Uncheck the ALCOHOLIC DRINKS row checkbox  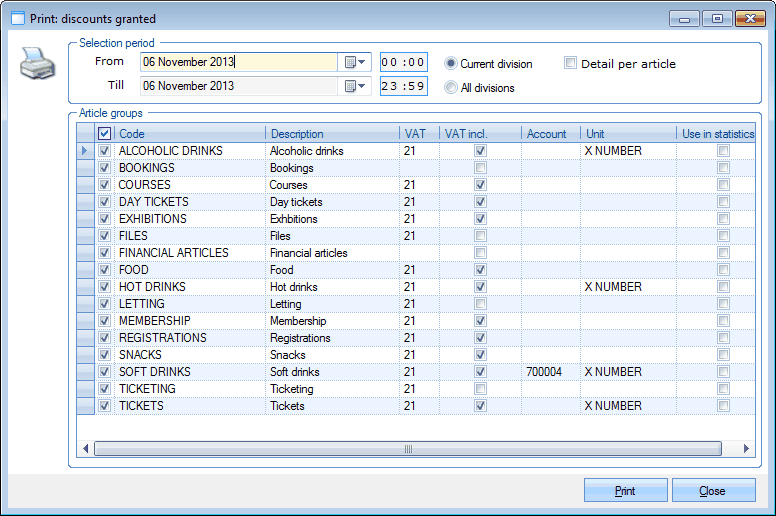[x=105, y=151]
